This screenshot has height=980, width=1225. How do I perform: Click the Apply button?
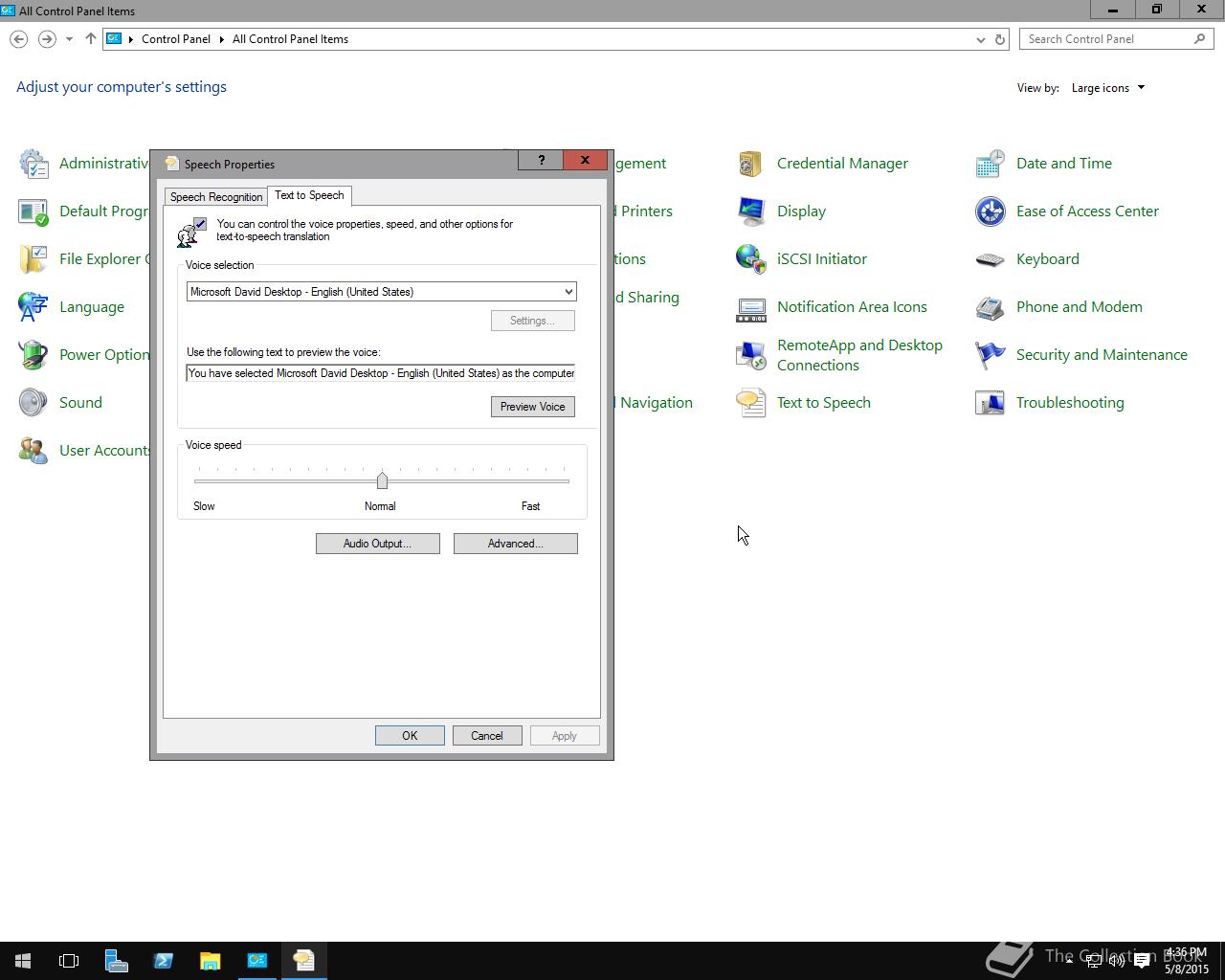point(564,736)
